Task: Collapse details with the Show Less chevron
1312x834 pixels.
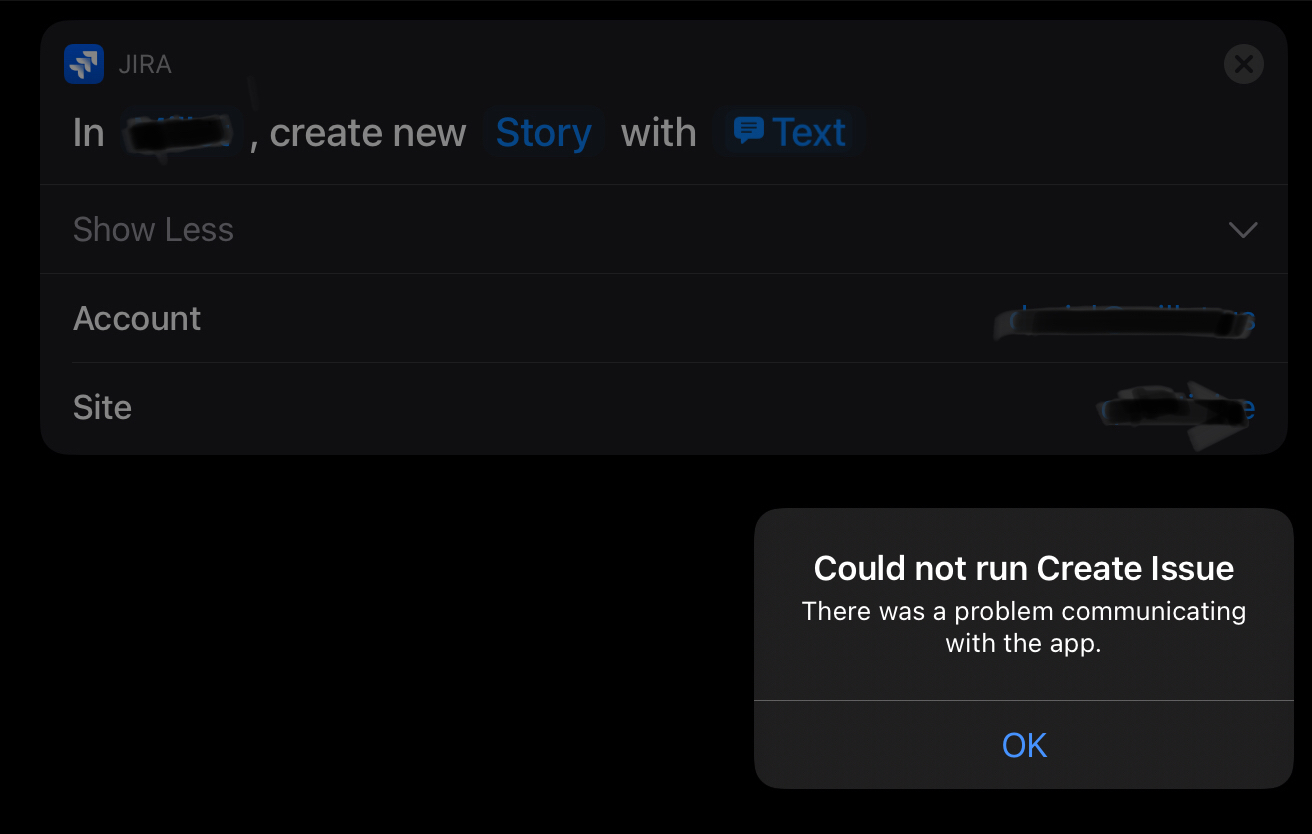Action: coord(1242,230)
